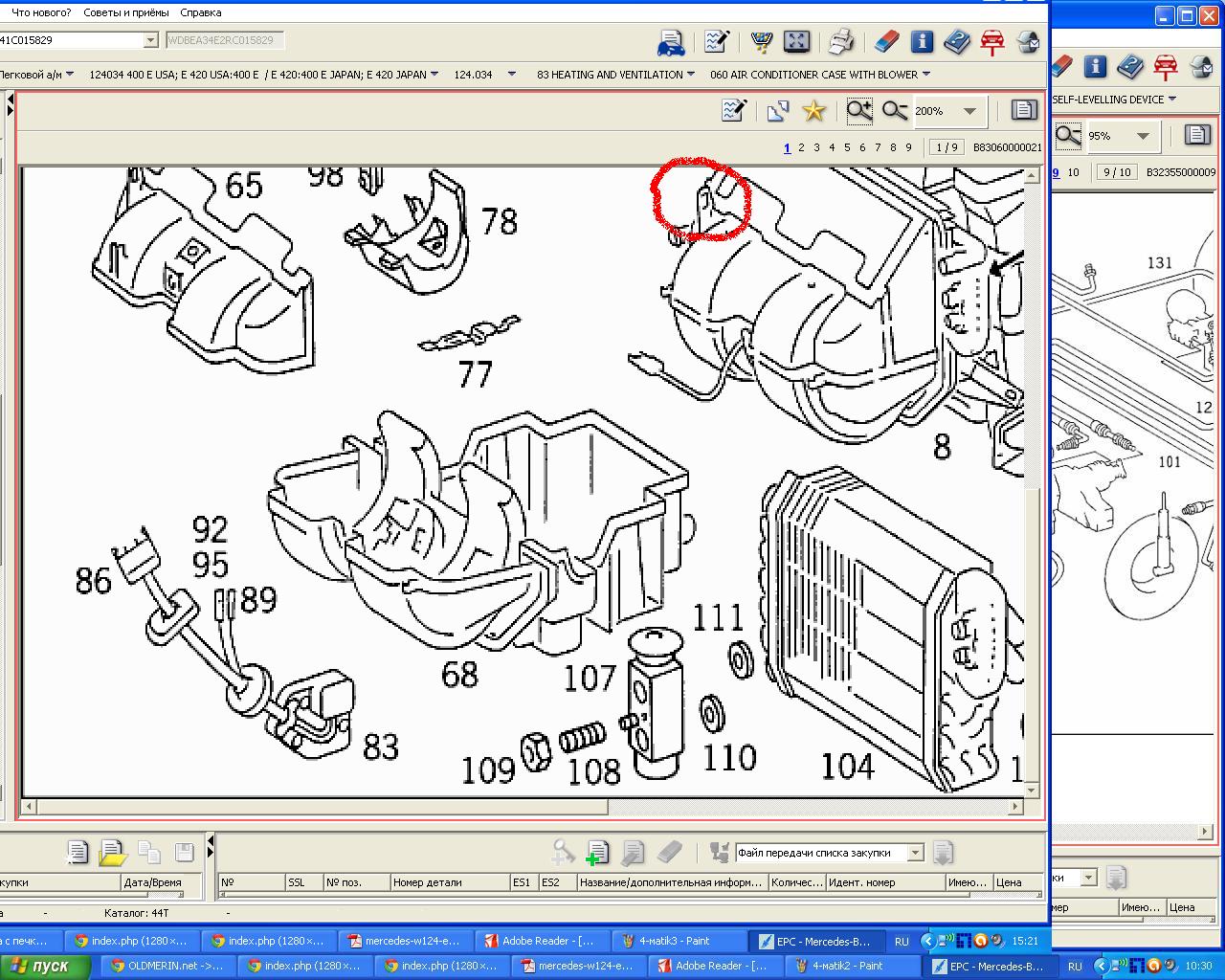
Task: Click the diagram's horizontal scrollbar thumb
Action: point(322,807)
